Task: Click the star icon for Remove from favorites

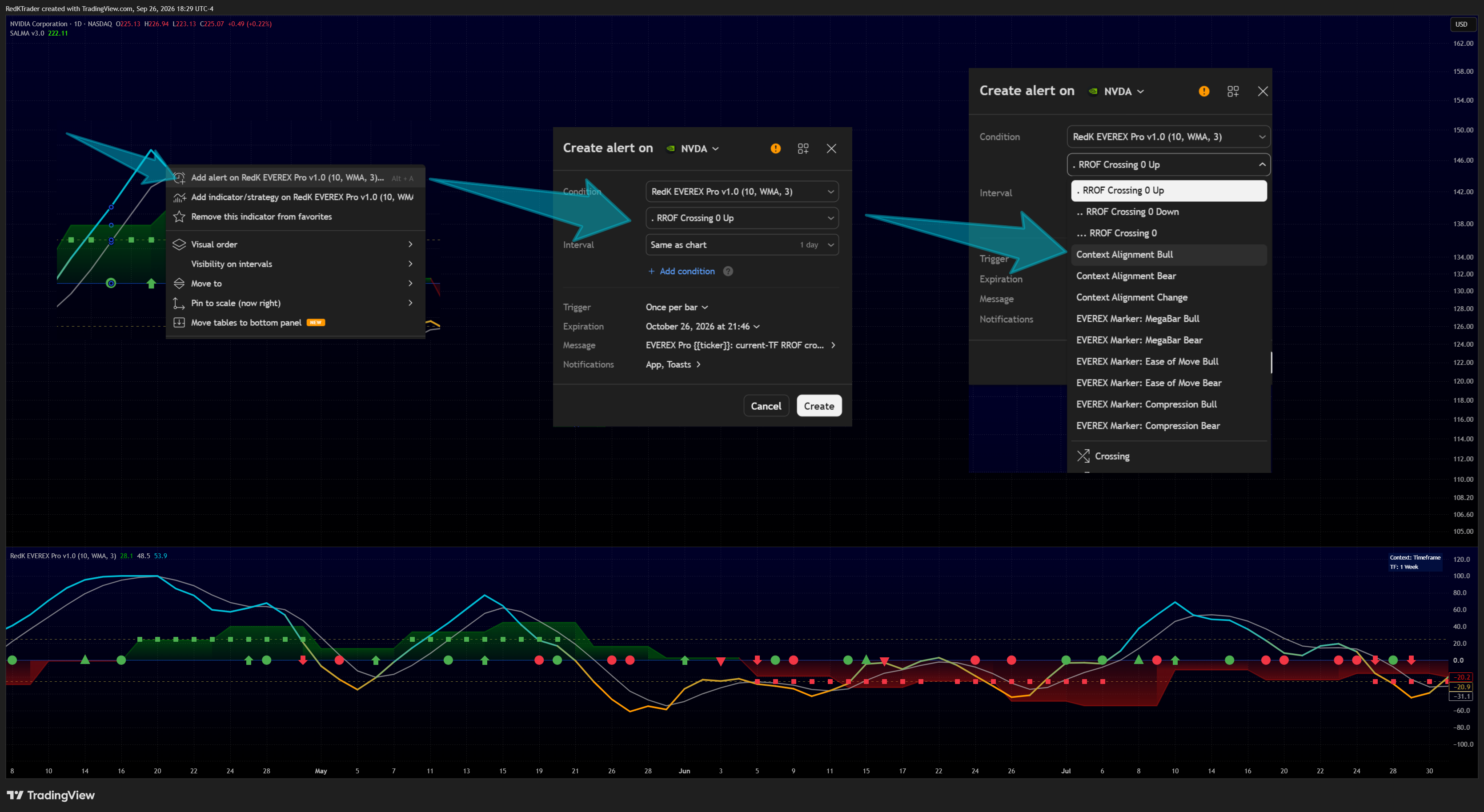Action: pos(179,217)
